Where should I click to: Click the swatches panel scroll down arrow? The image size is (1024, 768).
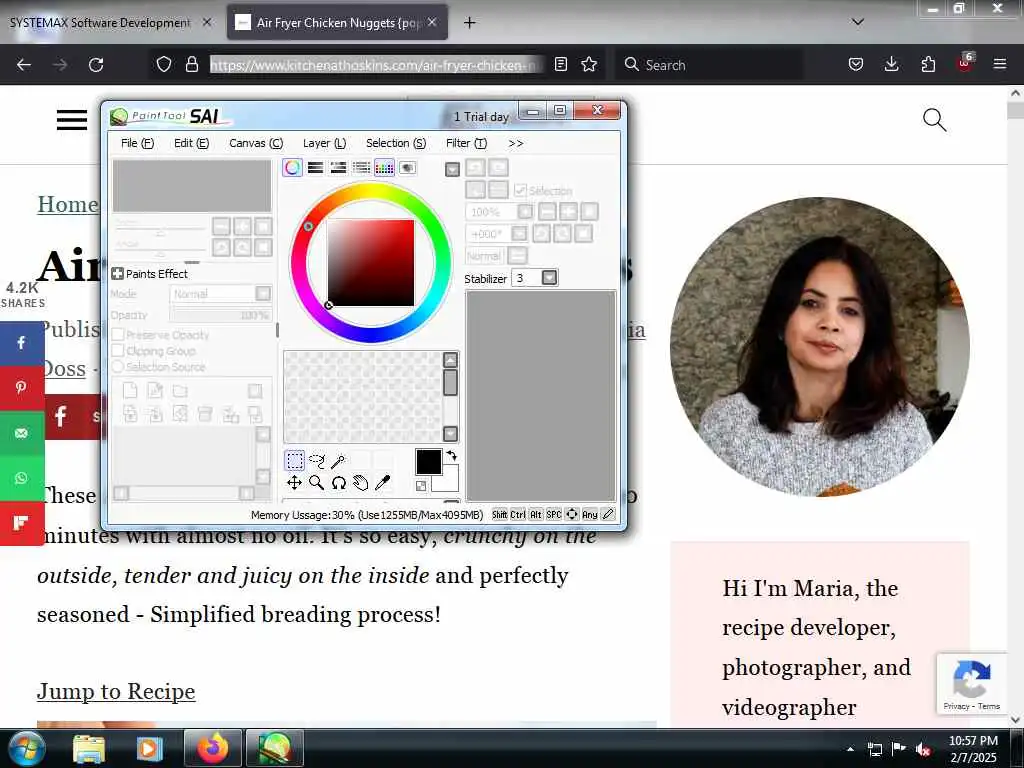(450, 434)
